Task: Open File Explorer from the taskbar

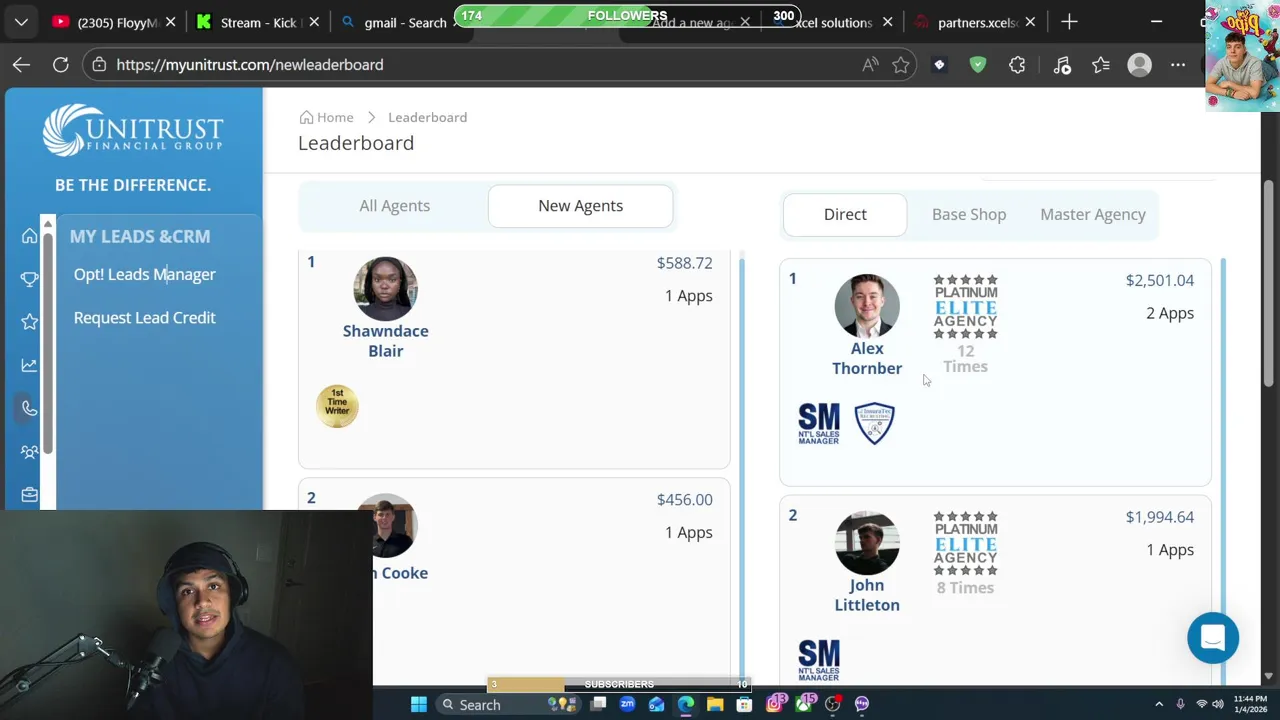Action: tap(715, 704)
